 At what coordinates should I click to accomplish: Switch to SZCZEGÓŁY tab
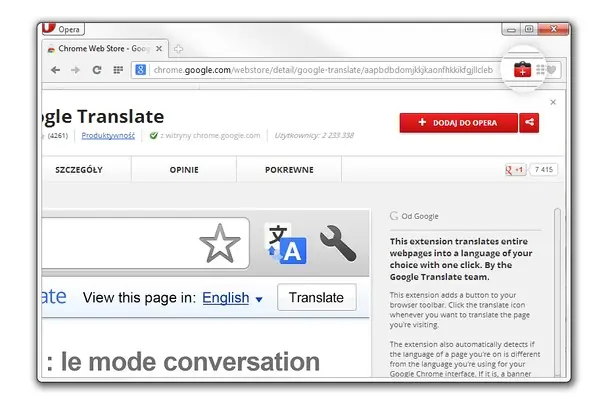tap(79, 170)
